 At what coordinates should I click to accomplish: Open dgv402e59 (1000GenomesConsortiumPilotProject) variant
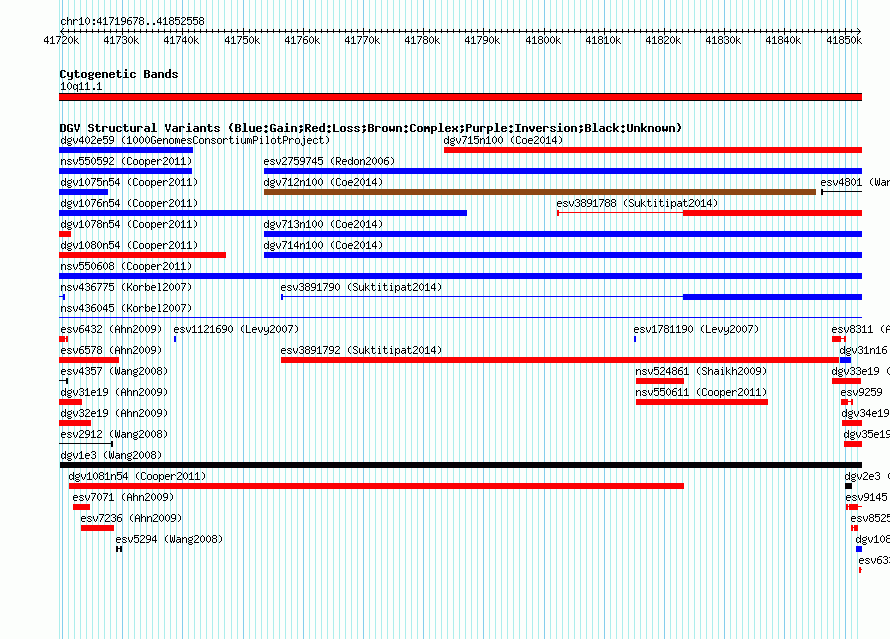click(x=195, y=140)
